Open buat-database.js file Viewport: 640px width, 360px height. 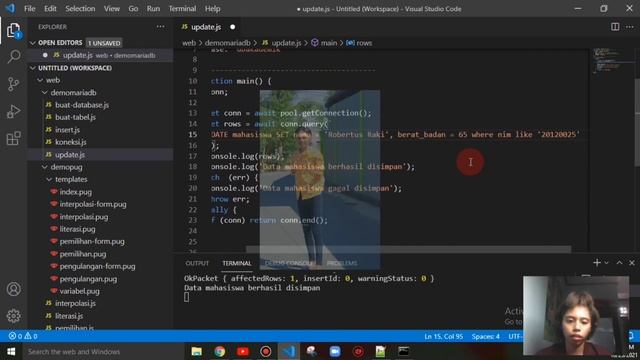point(82,105)
